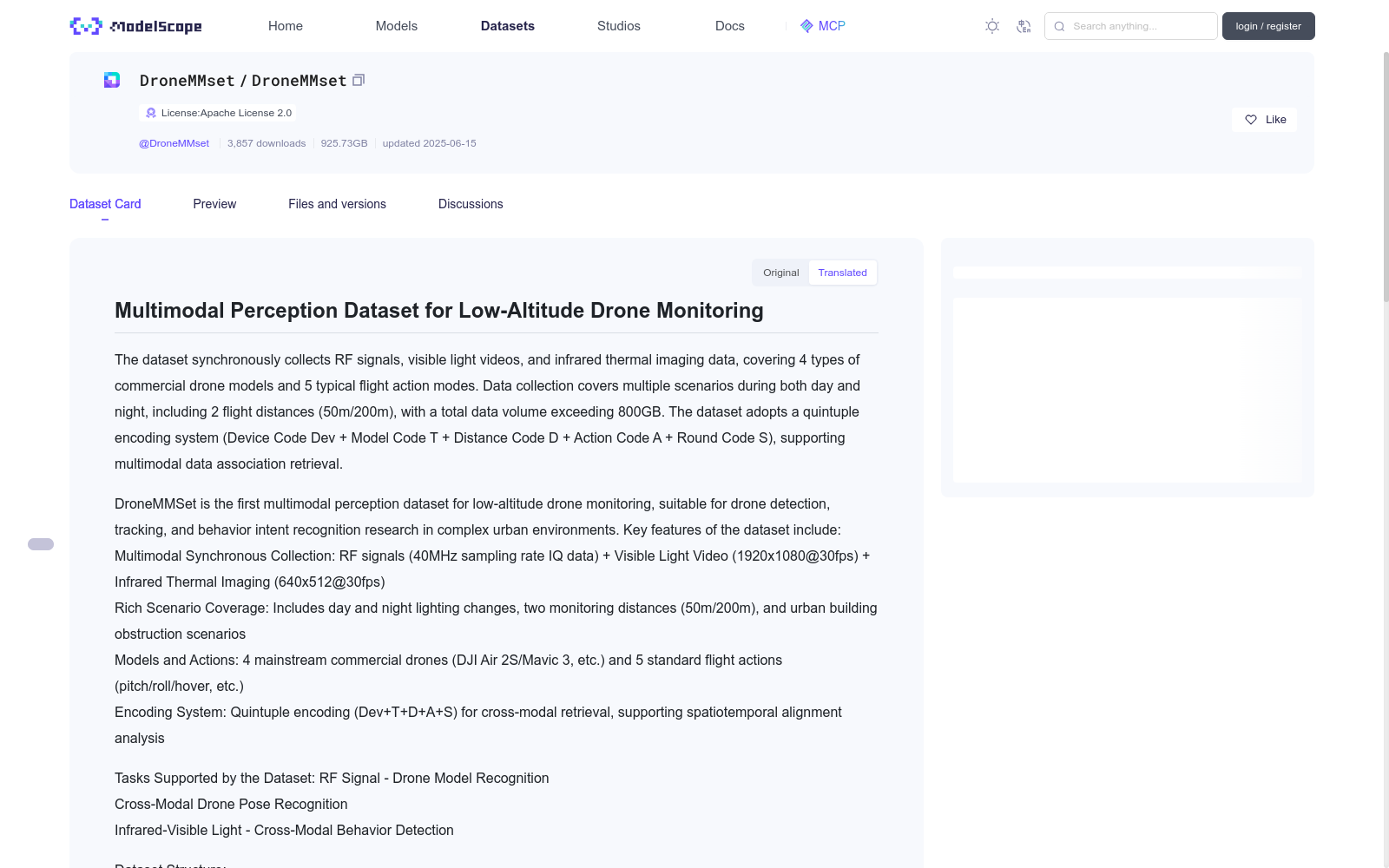Image resolution: width=1389 pixels, height=868 pixels.
Task: Click the updated 2025-06-15 text
Action: (429, 143)
